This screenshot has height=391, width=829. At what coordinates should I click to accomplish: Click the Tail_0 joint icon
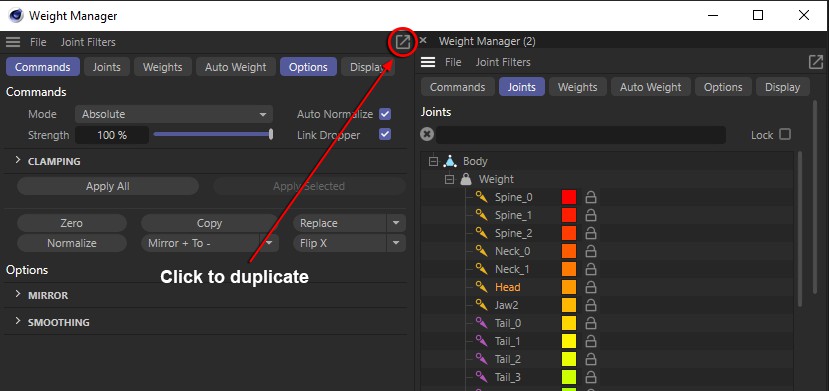click(x=481, y=323)
